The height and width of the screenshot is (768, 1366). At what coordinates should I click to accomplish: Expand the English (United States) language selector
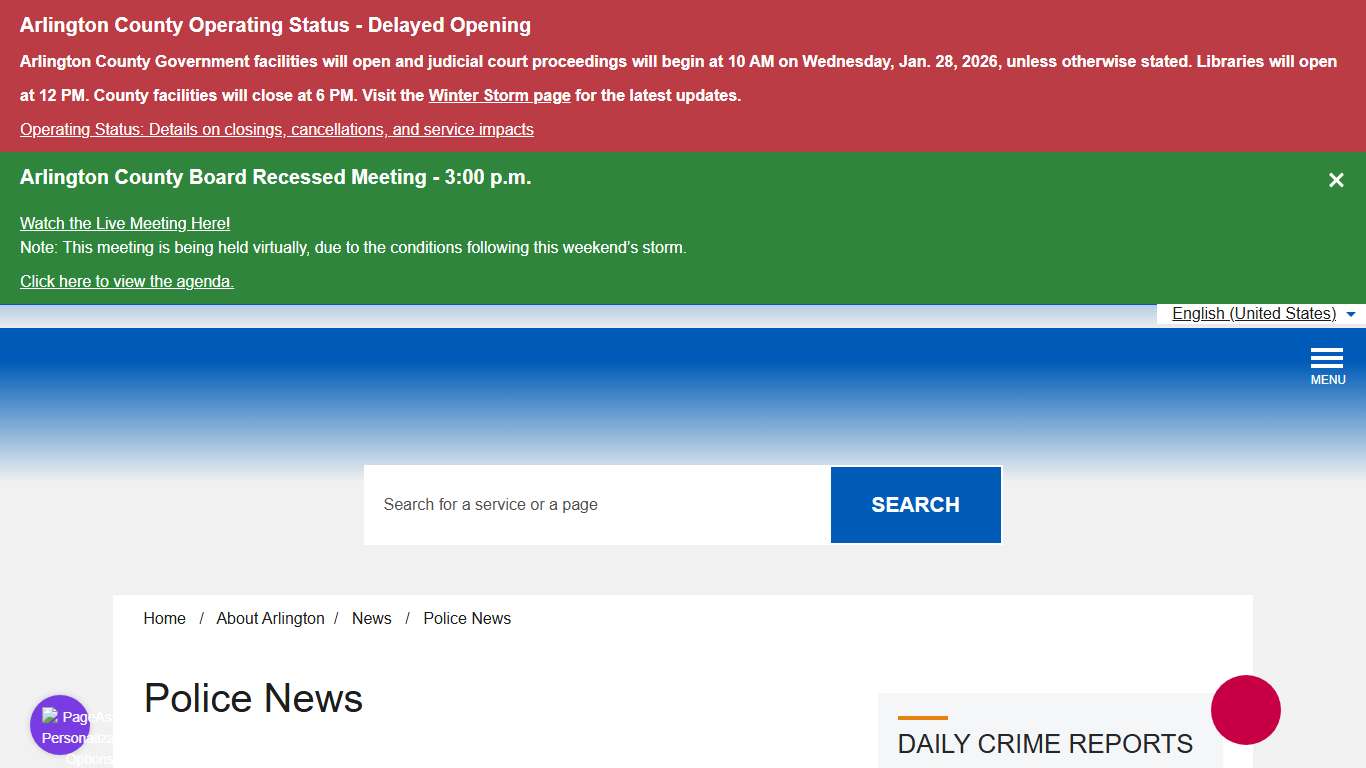(1253, 313)
